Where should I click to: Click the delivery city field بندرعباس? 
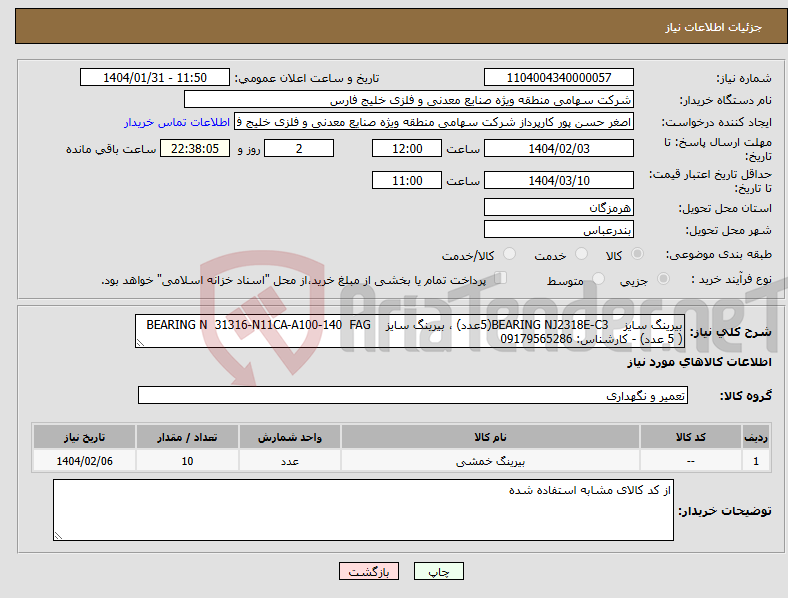[558, 229]
